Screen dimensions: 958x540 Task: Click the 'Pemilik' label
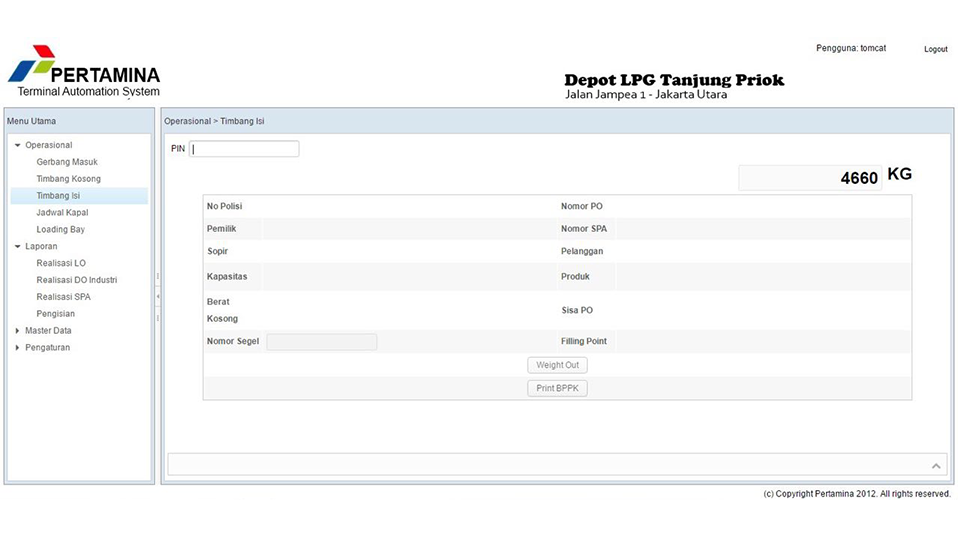tap(221, 229)
